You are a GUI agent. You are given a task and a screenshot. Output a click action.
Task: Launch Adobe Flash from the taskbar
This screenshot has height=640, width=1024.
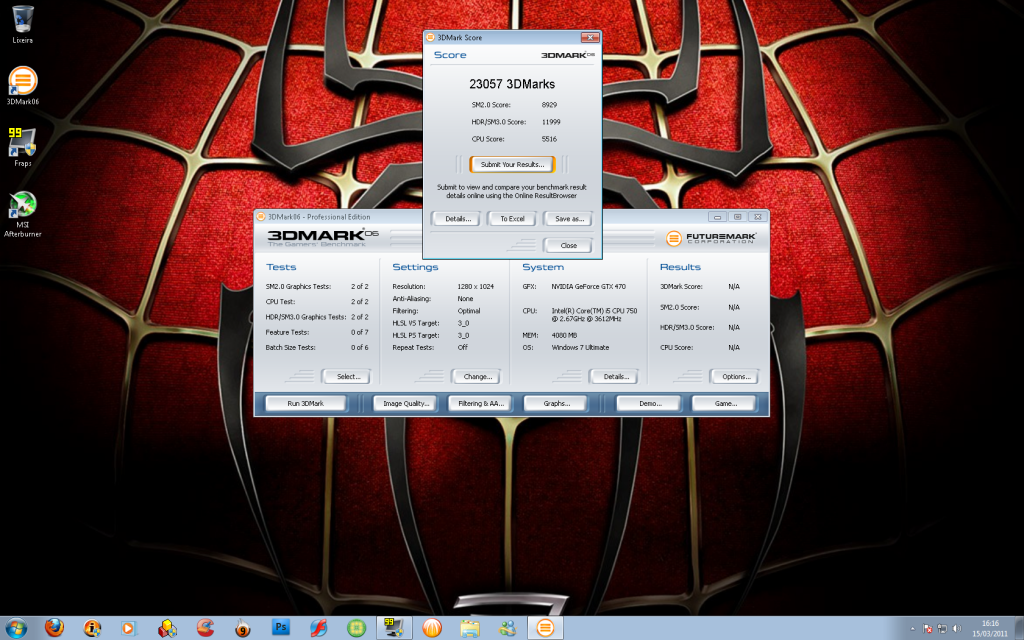click(x=318, y=628)
